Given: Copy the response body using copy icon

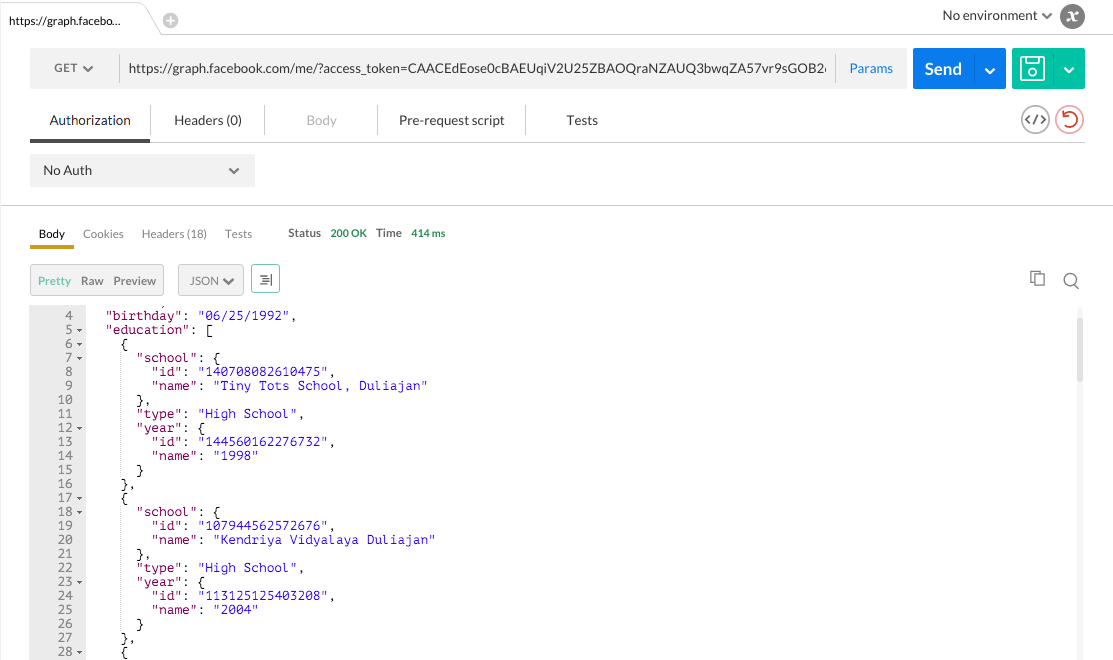Looking at the screenshot, I should point(1037,279).
